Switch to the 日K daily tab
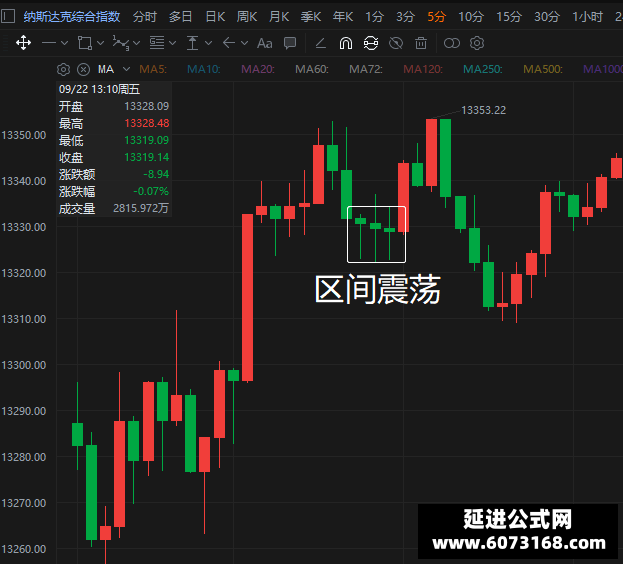The image size is (623, 564). tap(215, 17)
